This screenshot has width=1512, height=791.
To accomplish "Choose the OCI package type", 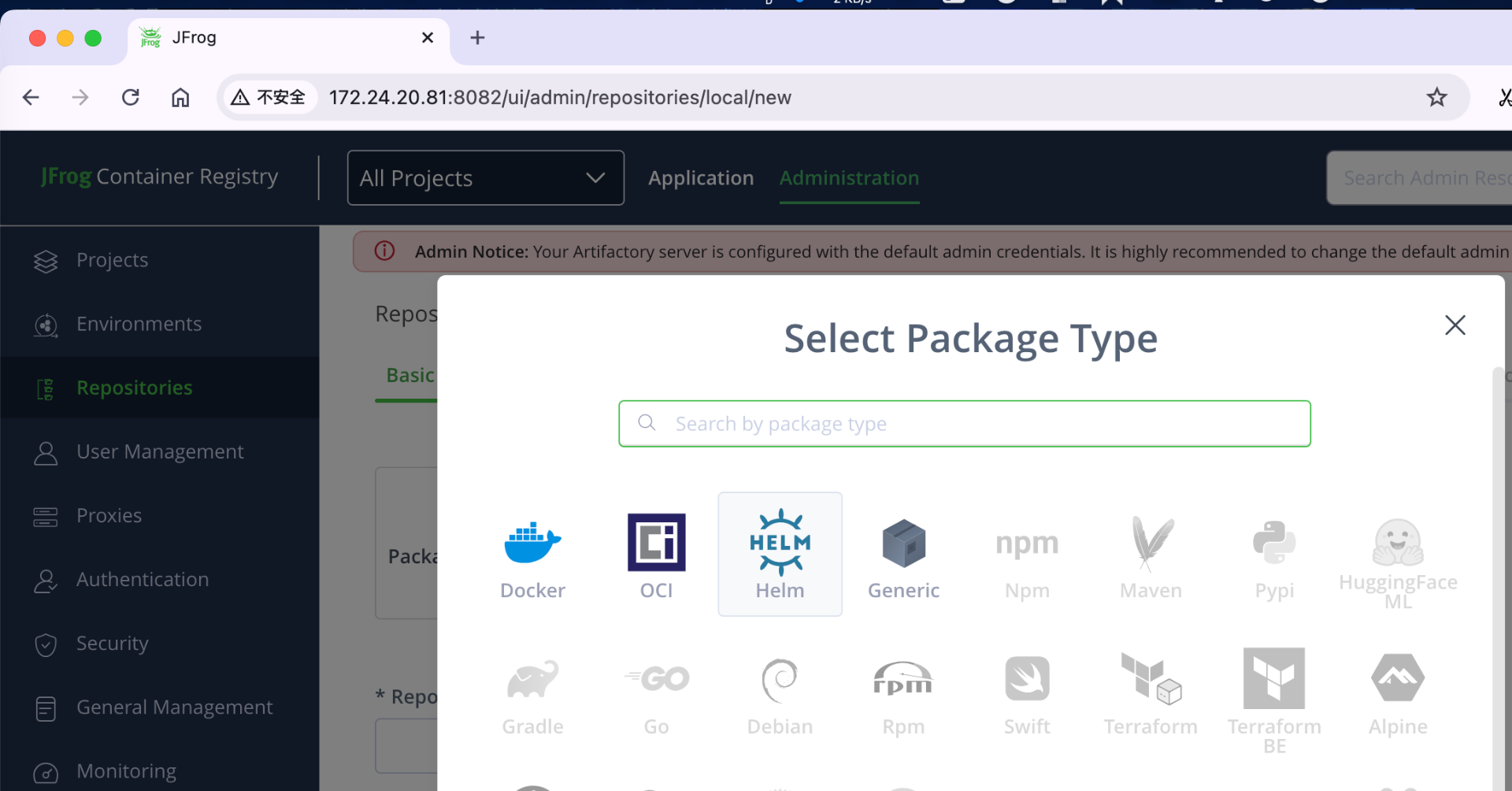I will 656,544.
